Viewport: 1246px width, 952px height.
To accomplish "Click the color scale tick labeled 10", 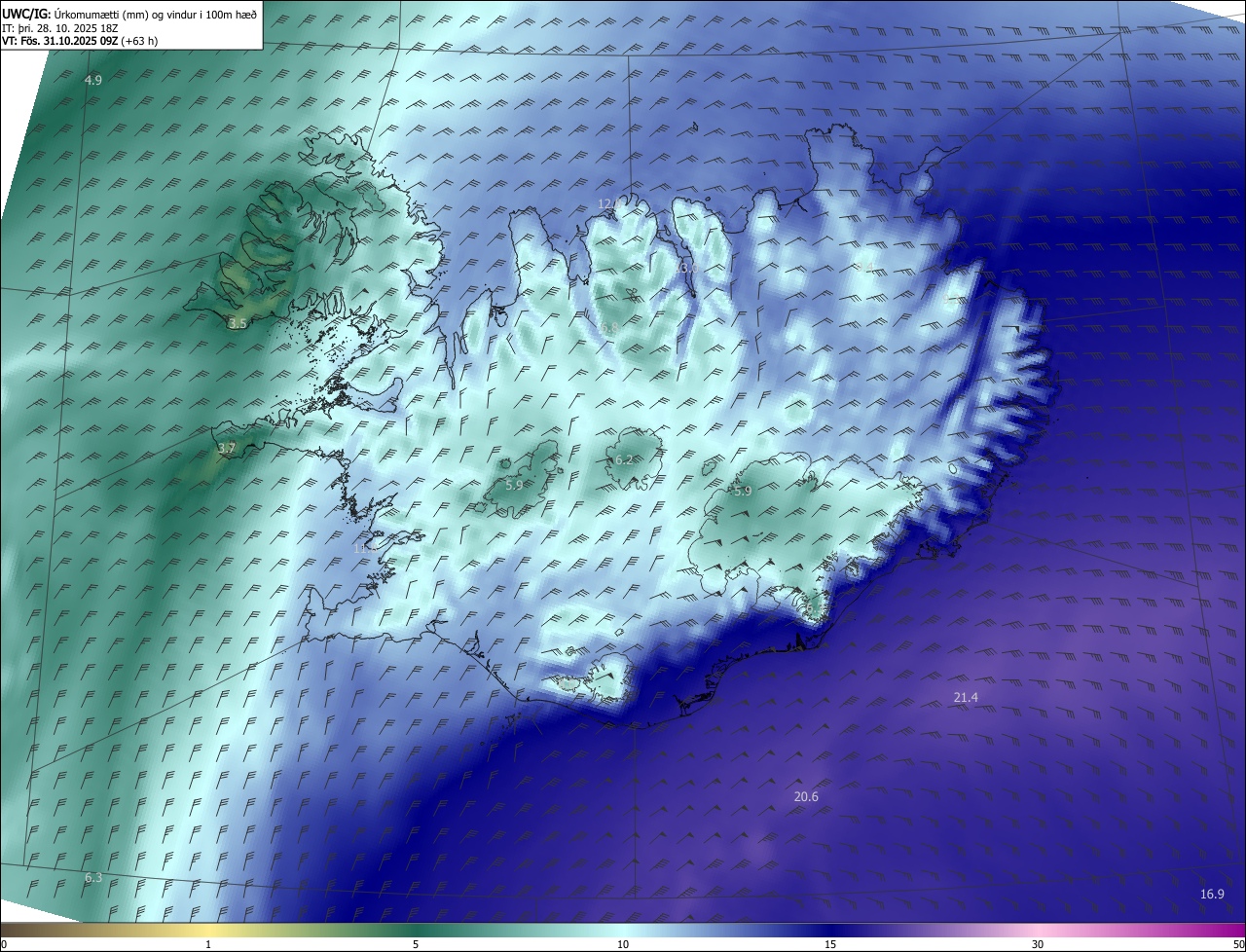I will 623,944.
